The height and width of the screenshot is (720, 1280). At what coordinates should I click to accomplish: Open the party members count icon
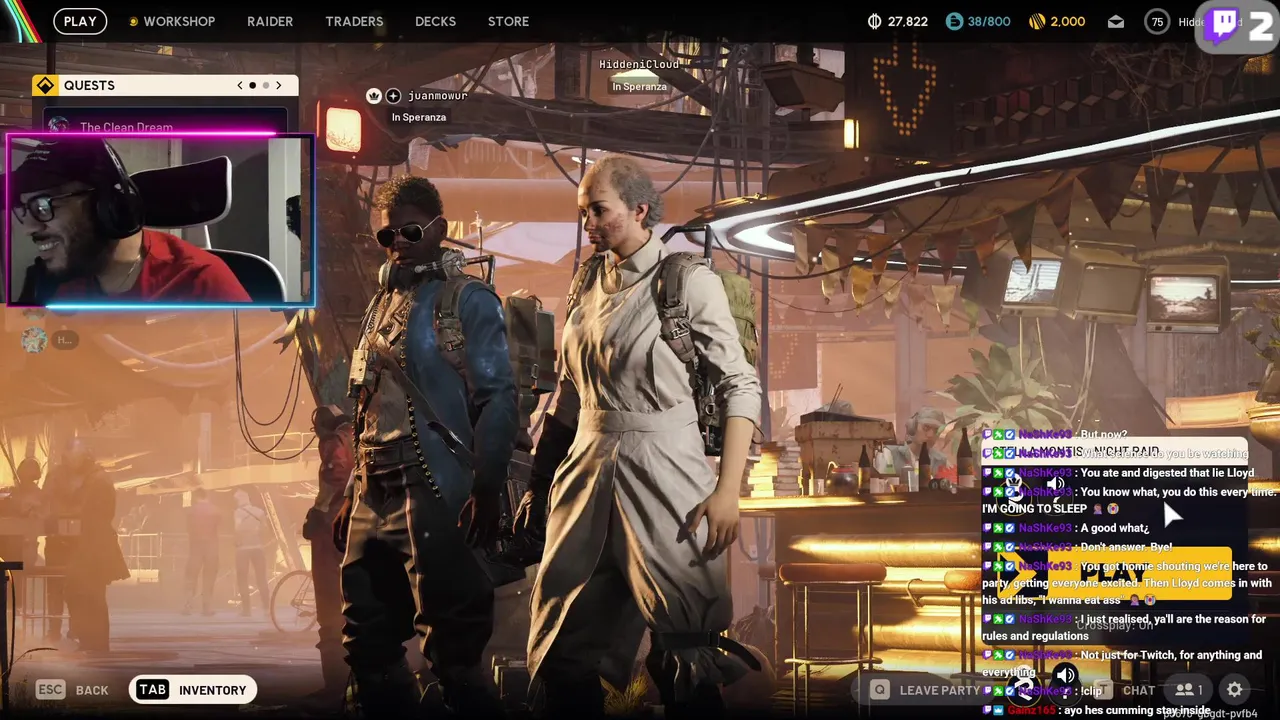pos(1189,690)
